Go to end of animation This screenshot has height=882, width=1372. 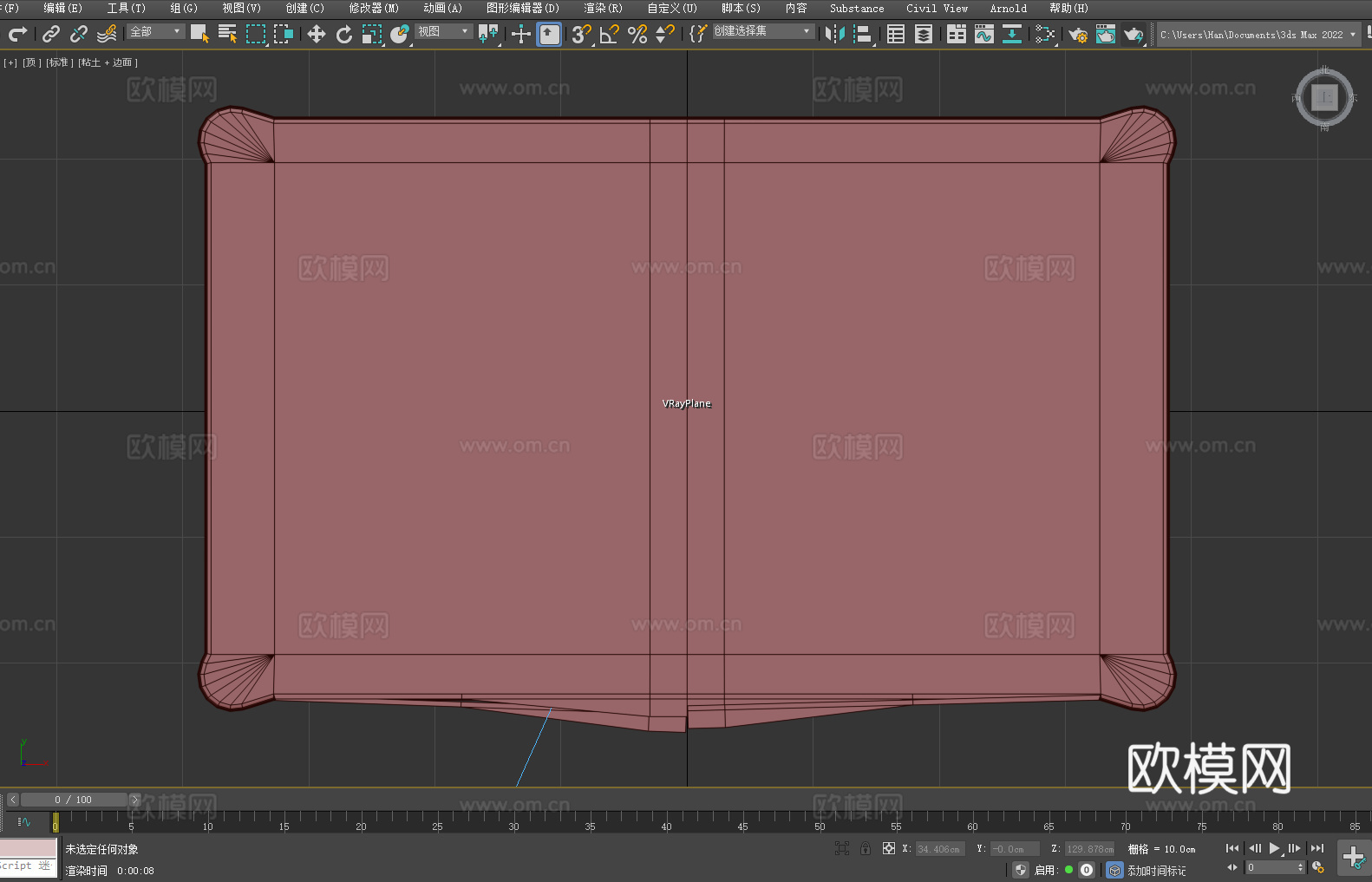coord(1317,848)
